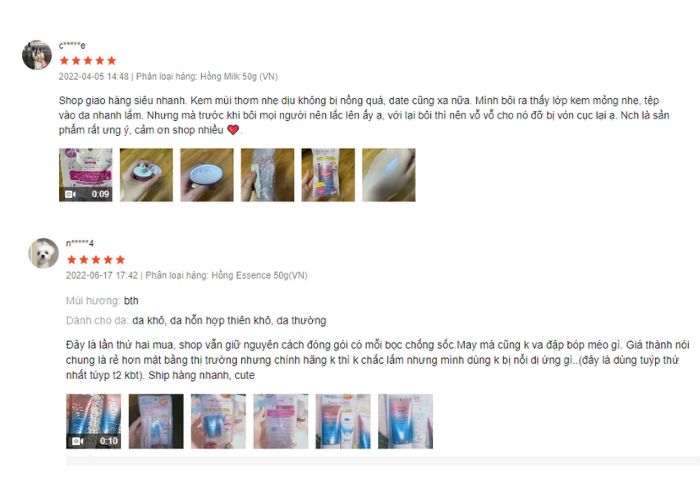
Task: Open last photo in second review
Action: 405,421
